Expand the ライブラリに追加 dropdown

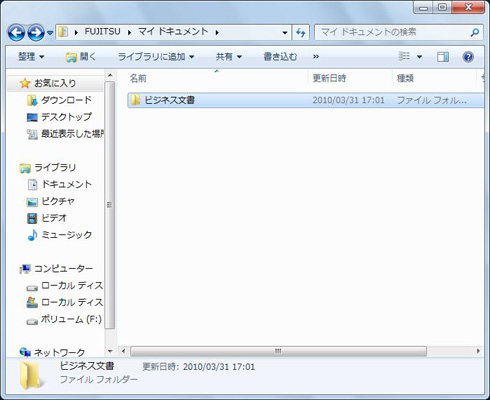156,57
